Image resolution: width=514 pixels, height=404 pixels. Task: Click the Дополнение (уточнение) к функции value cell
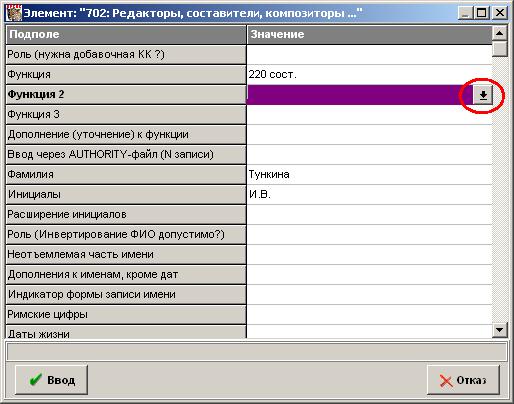click(x=369, y=134)
